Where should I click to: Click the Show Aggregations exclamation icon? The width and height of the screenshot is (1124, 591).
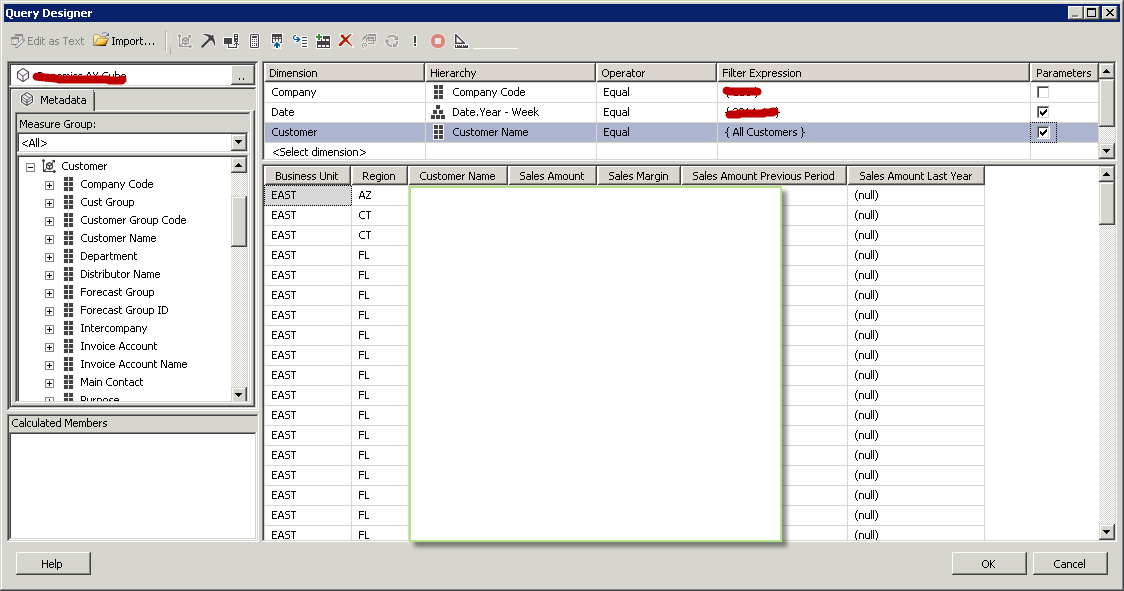point(417,41)
